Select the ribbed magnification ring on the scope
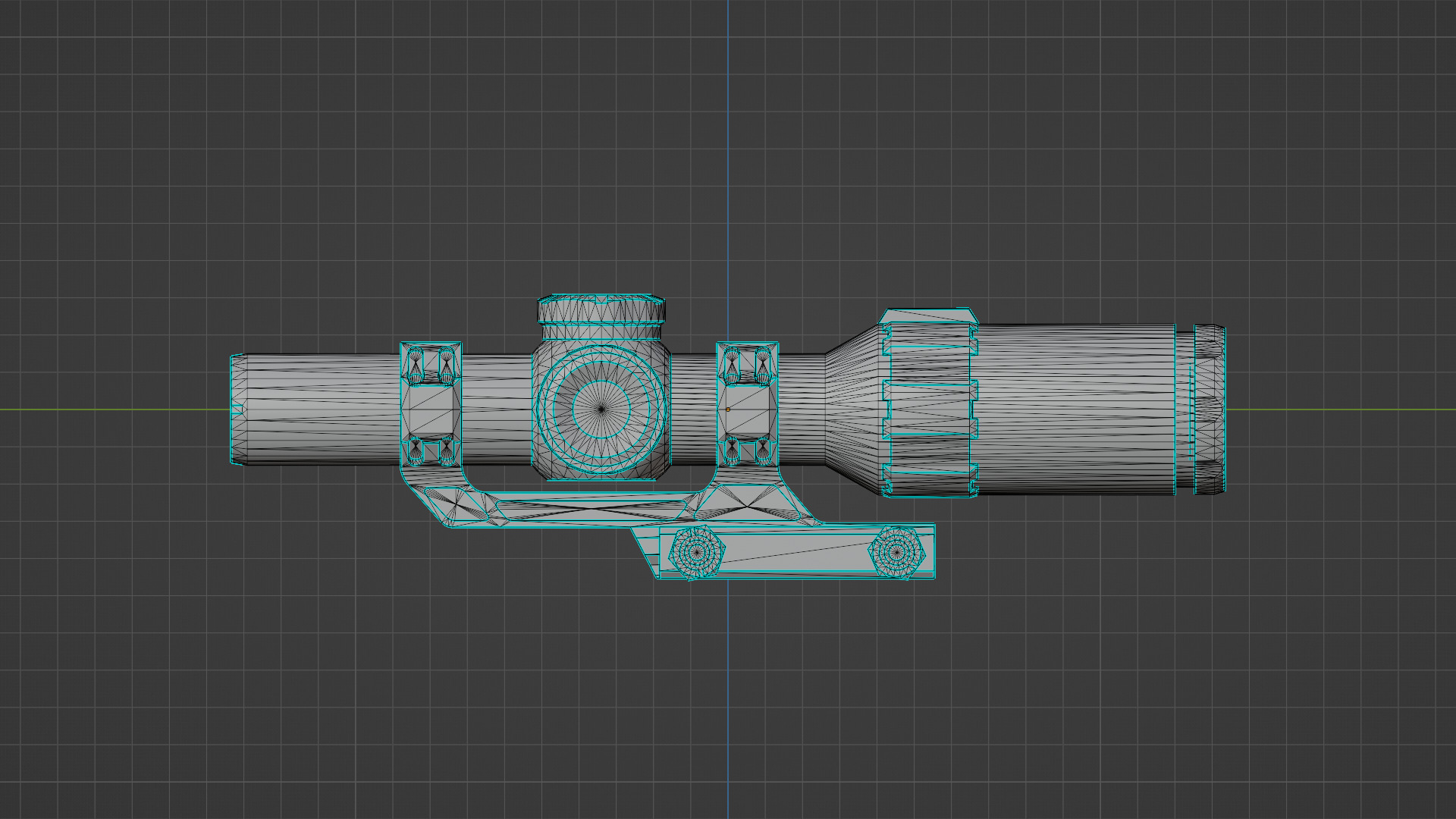Viewport: 1456px width, 819px height. coord(930,403)
